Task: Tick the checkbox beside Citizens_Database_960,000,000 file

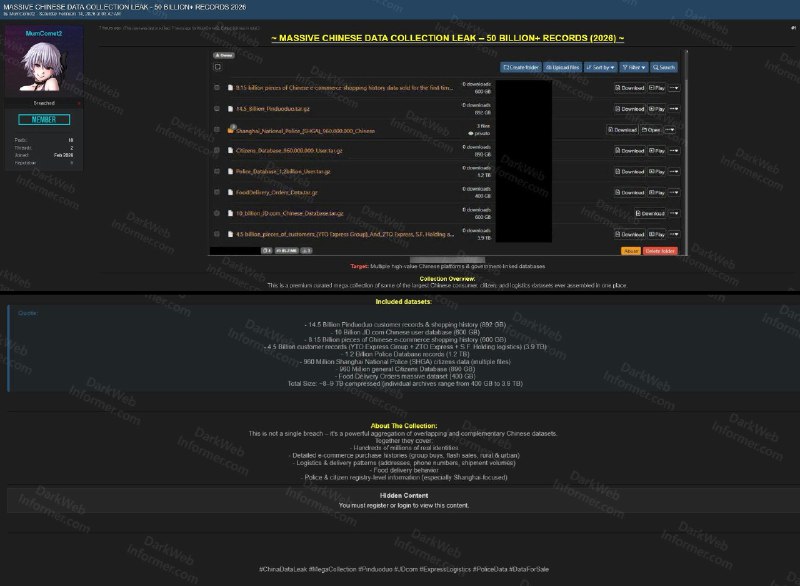Action: point(217,150)
